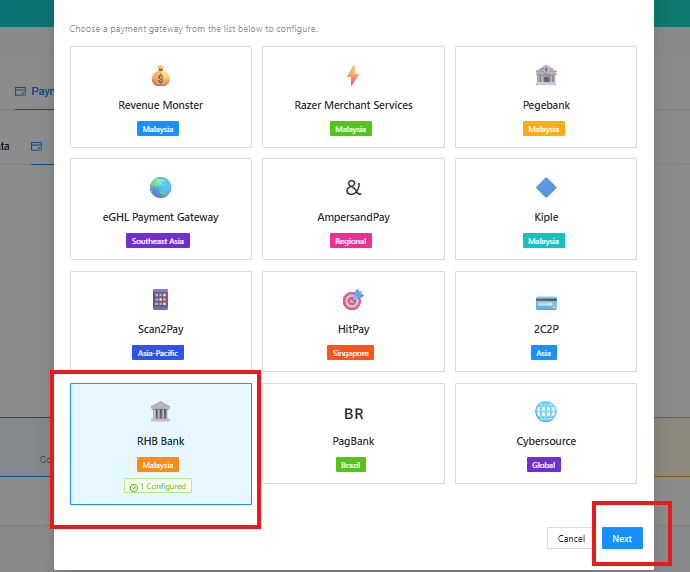
Task: Click the RHB Bank name text
Action: coord(161,441)
